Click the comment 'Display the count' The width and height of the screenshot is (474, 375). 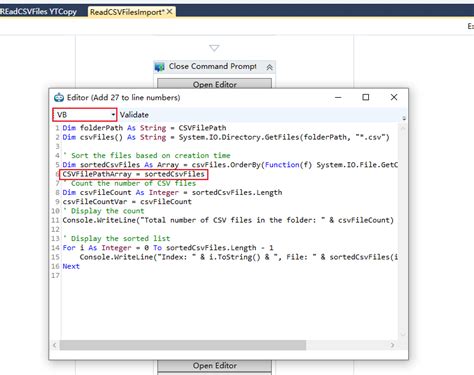[x=103, y=211]
